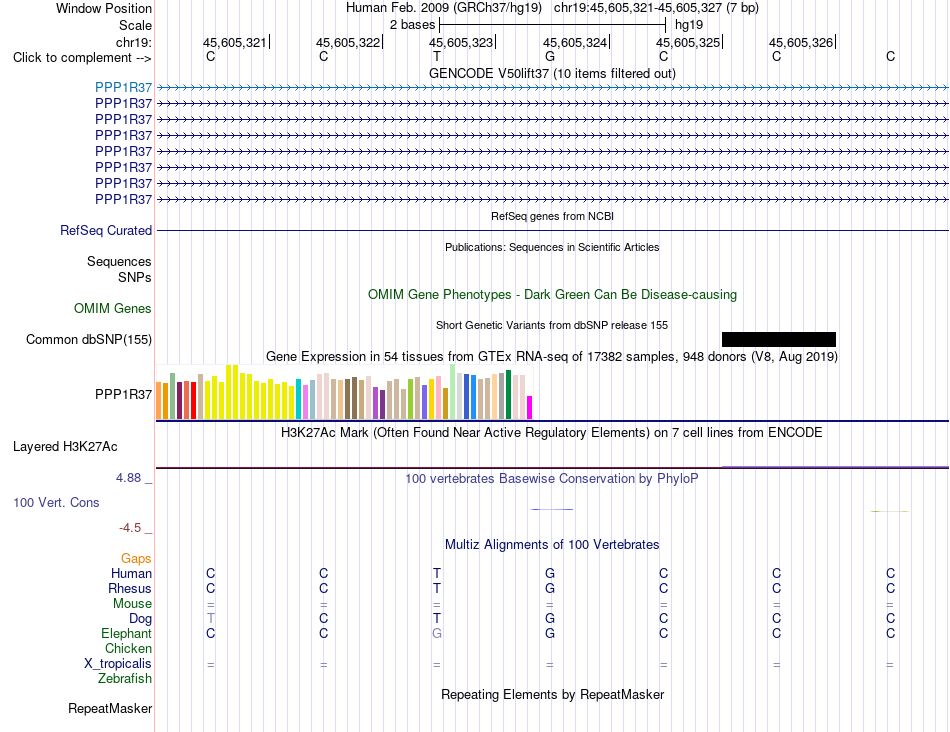Click the hg19 label beside scale bar
The image size is (950, 732).
[689, 25]
